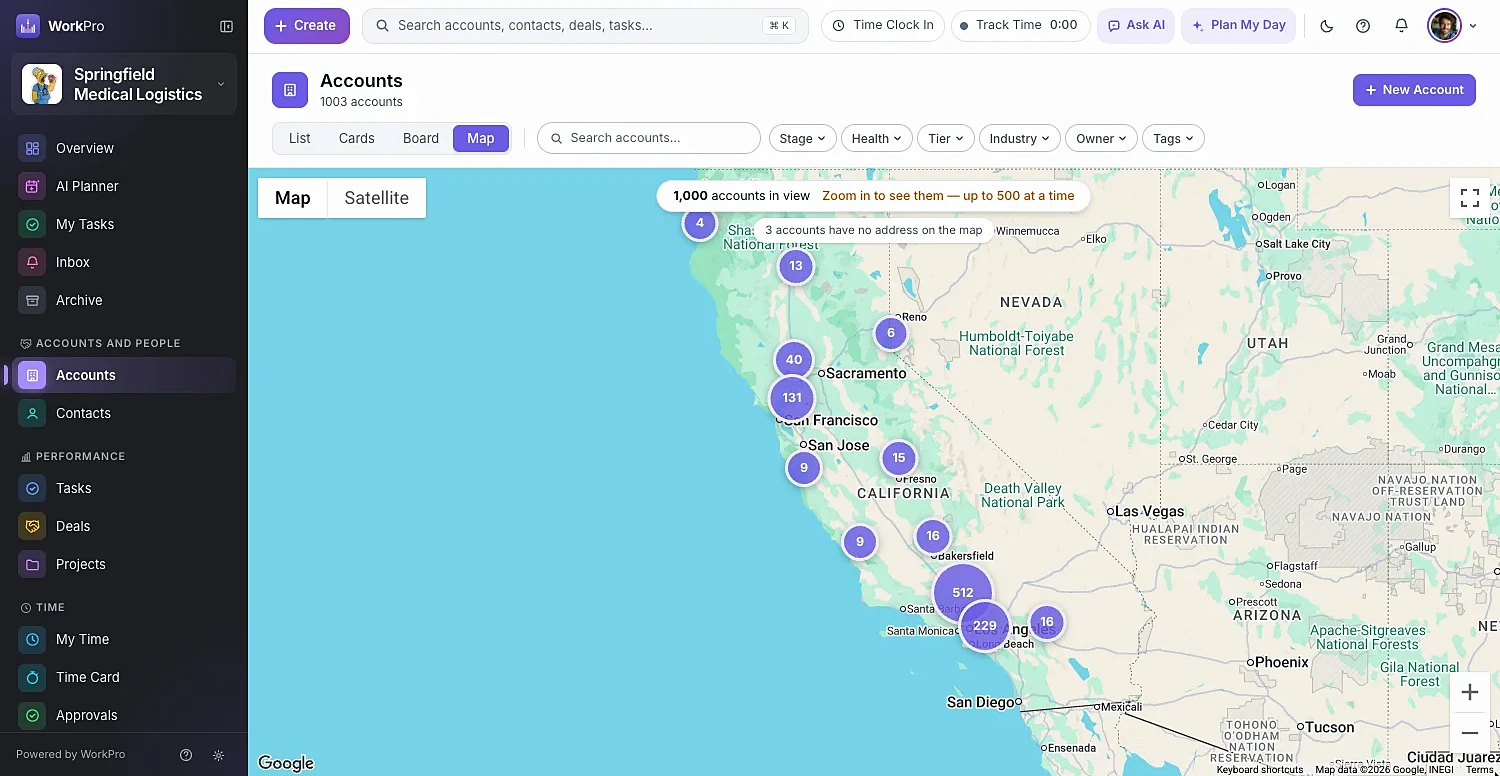Click the 512 accounts map cluster

click(x=963, y=592)
